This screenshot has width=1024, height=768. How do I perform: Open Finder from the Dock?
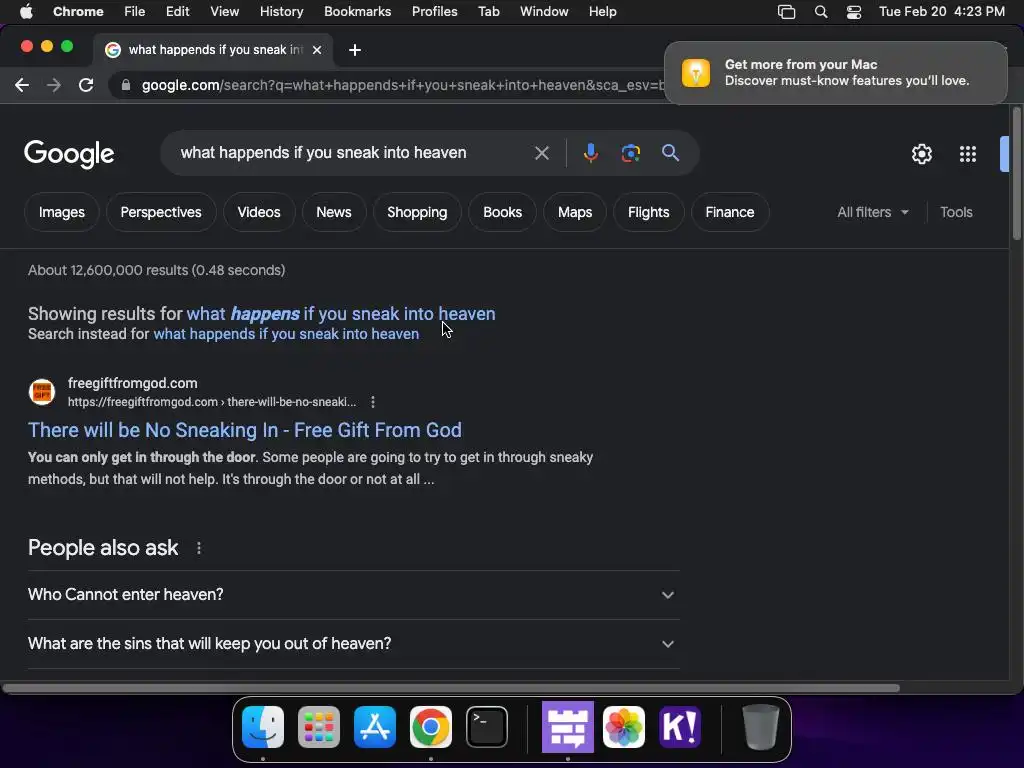pos(263,727)
